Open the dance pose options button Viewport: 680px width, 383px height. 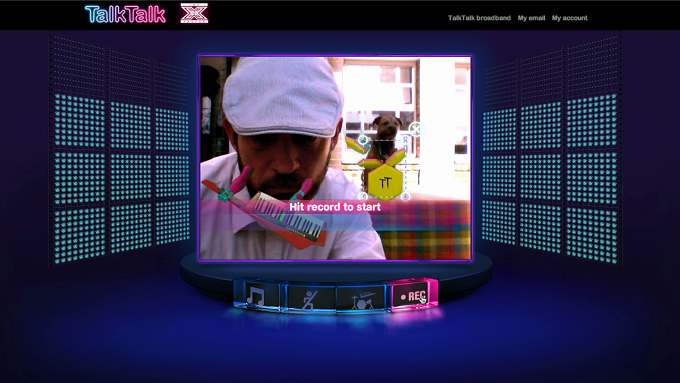[x=310, y=298]
